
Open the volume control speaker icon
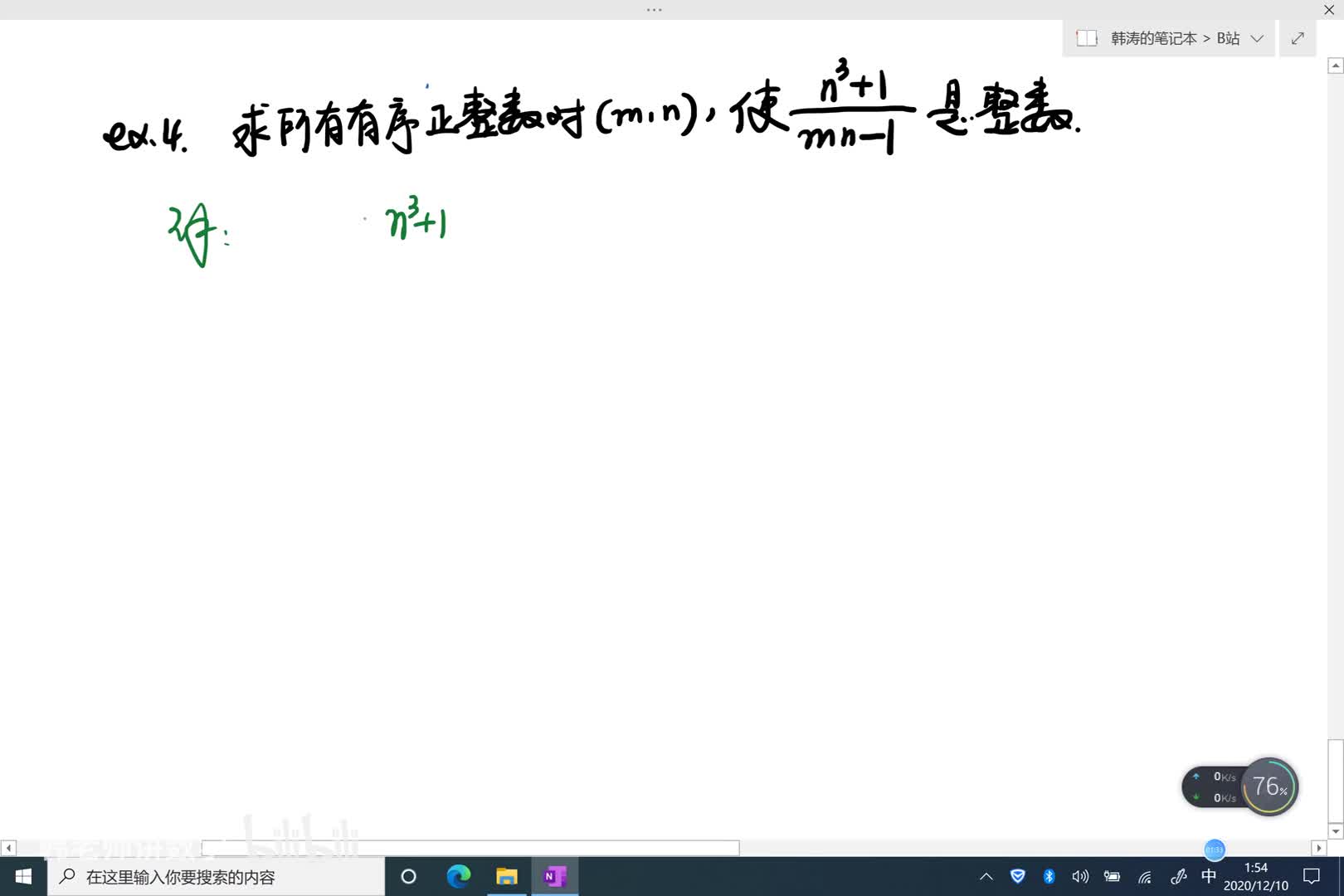coord(1079,876)
